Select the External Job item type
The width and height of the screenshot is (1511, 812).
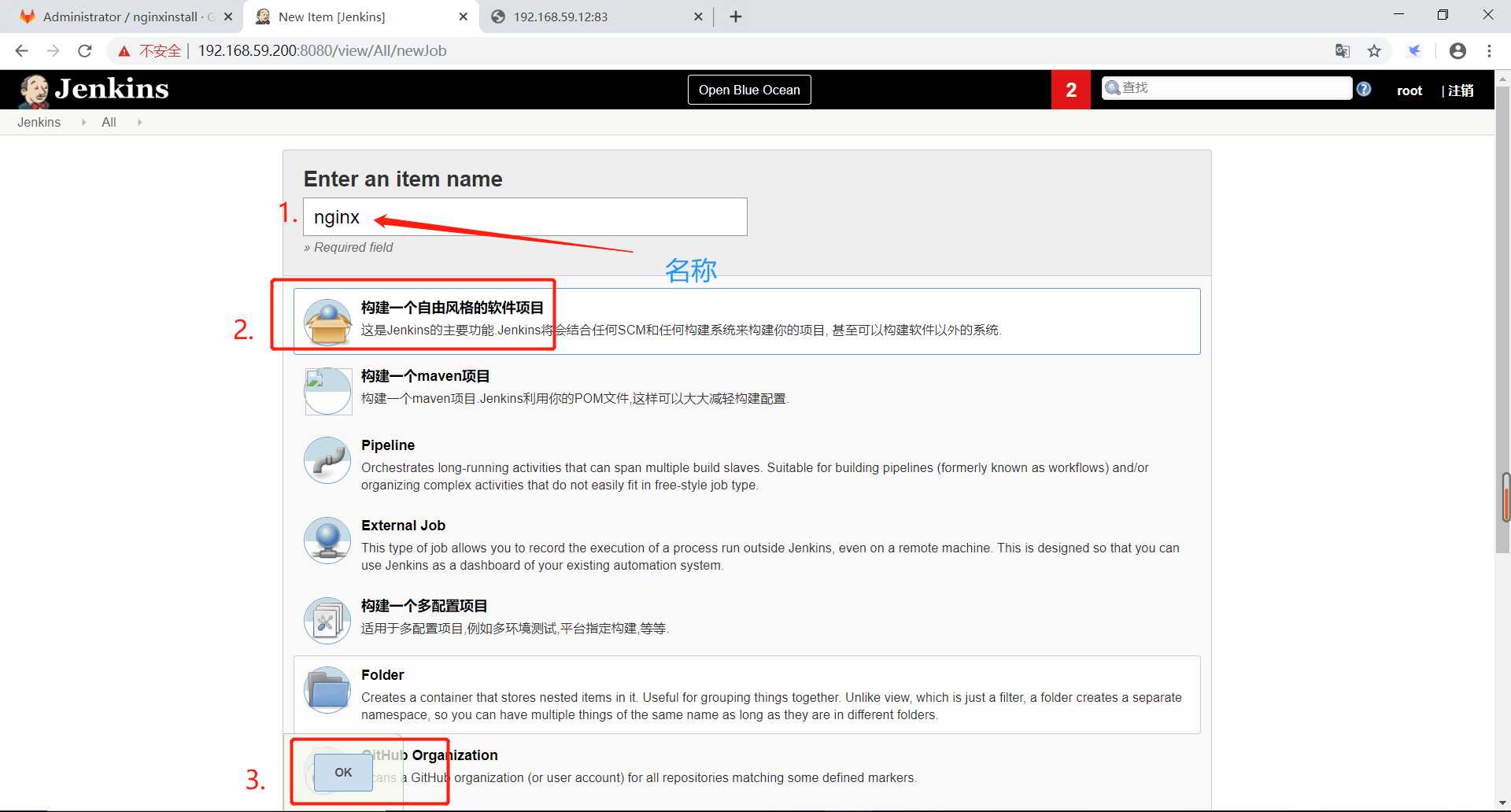pos(747,544)
